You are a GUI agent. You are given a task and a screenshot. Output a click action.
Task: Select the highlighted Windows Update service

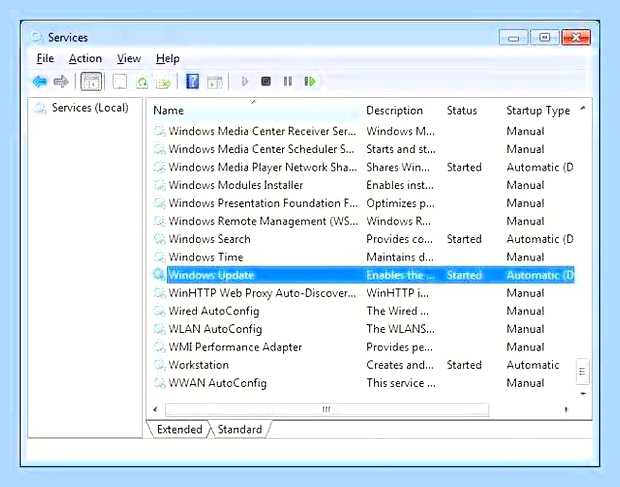point(363,275)
